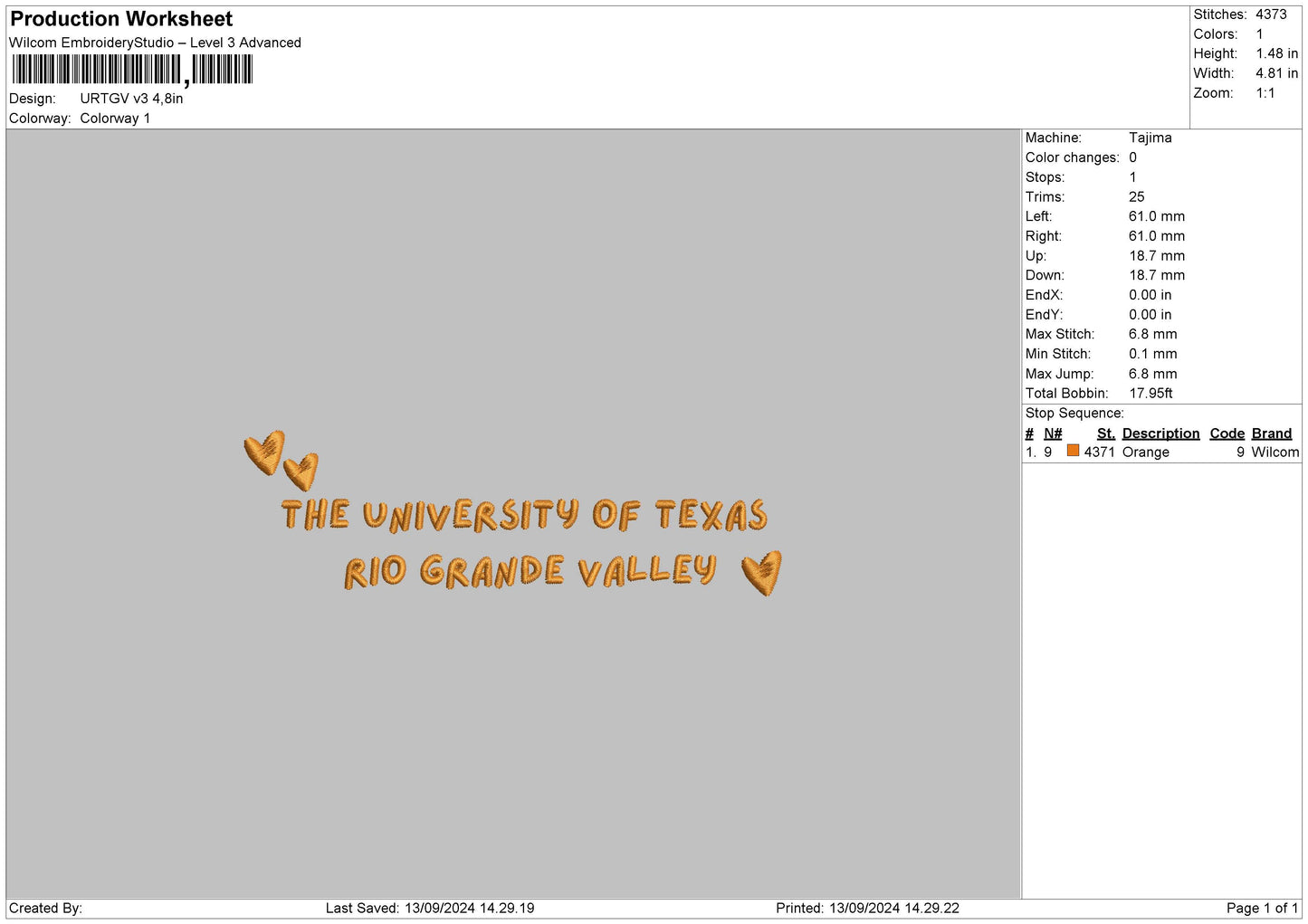Select the Total Bobbin value 17.95ft
Viewport: 1308px width, 924px height.
point(1150,394)
